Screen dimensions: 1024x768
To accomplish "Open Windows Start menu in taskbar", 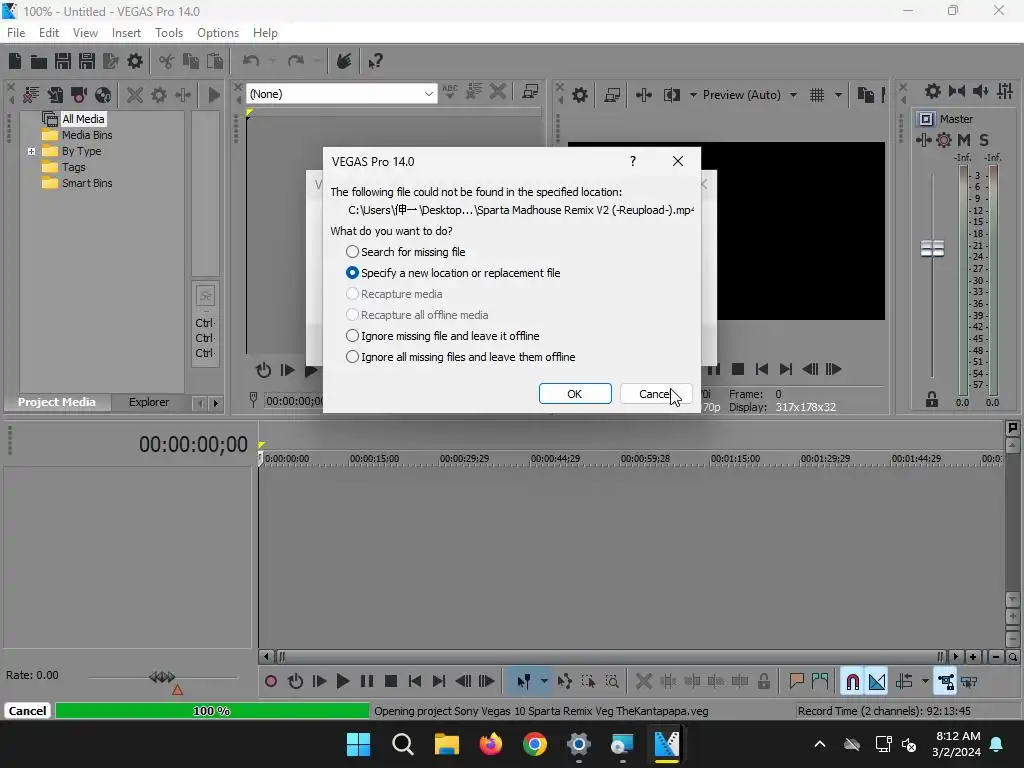I will click(x=359, y=744).
